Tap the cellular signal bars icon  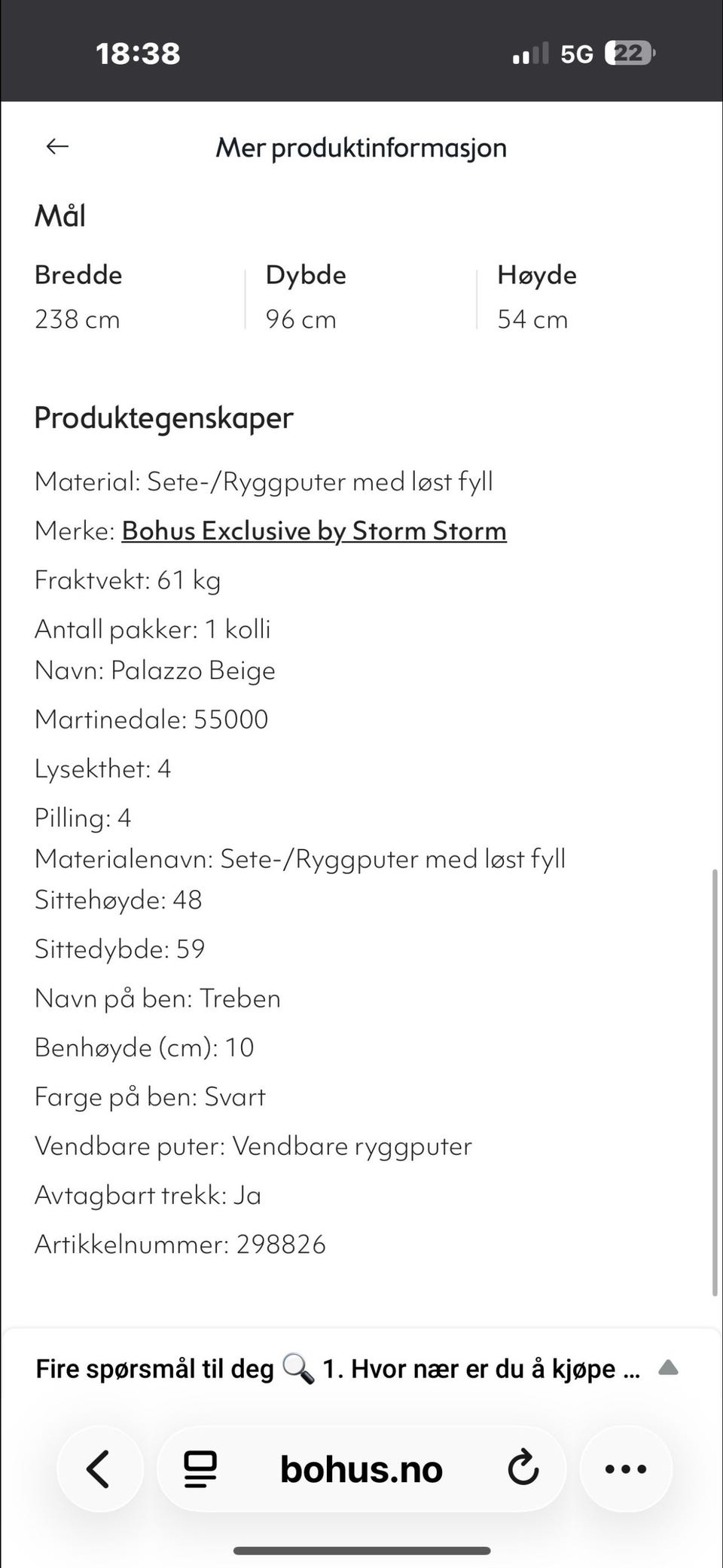[530, 53]
